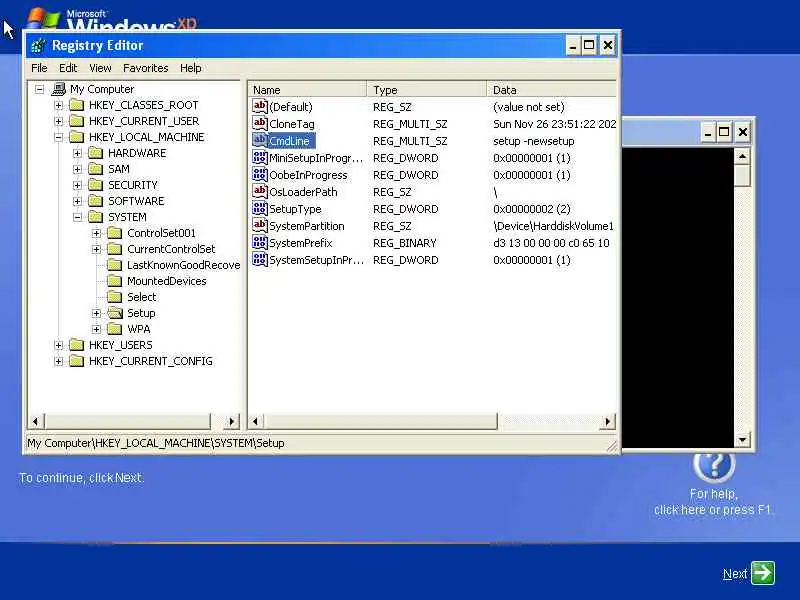
Task: Click the SetupType DWORD icon
Action: 260,208
